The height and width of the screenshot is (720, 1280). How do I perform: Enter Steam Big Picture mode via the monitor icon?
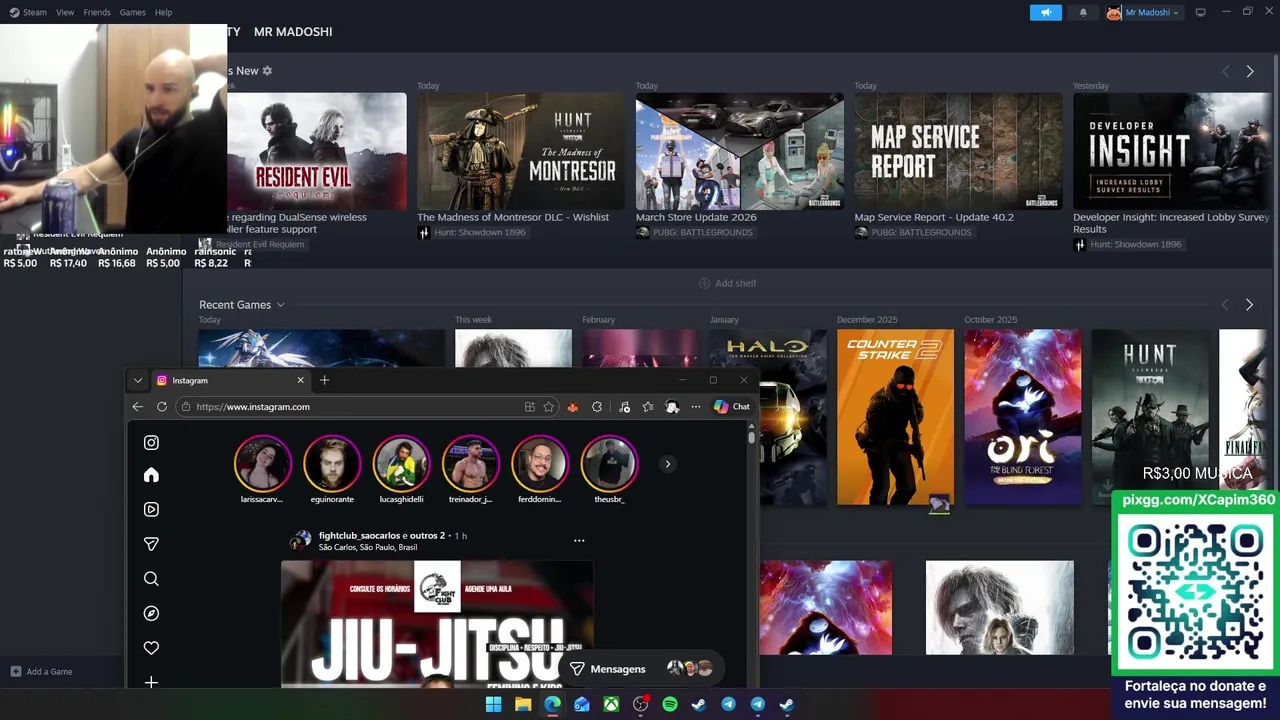tap(1200, 12)
